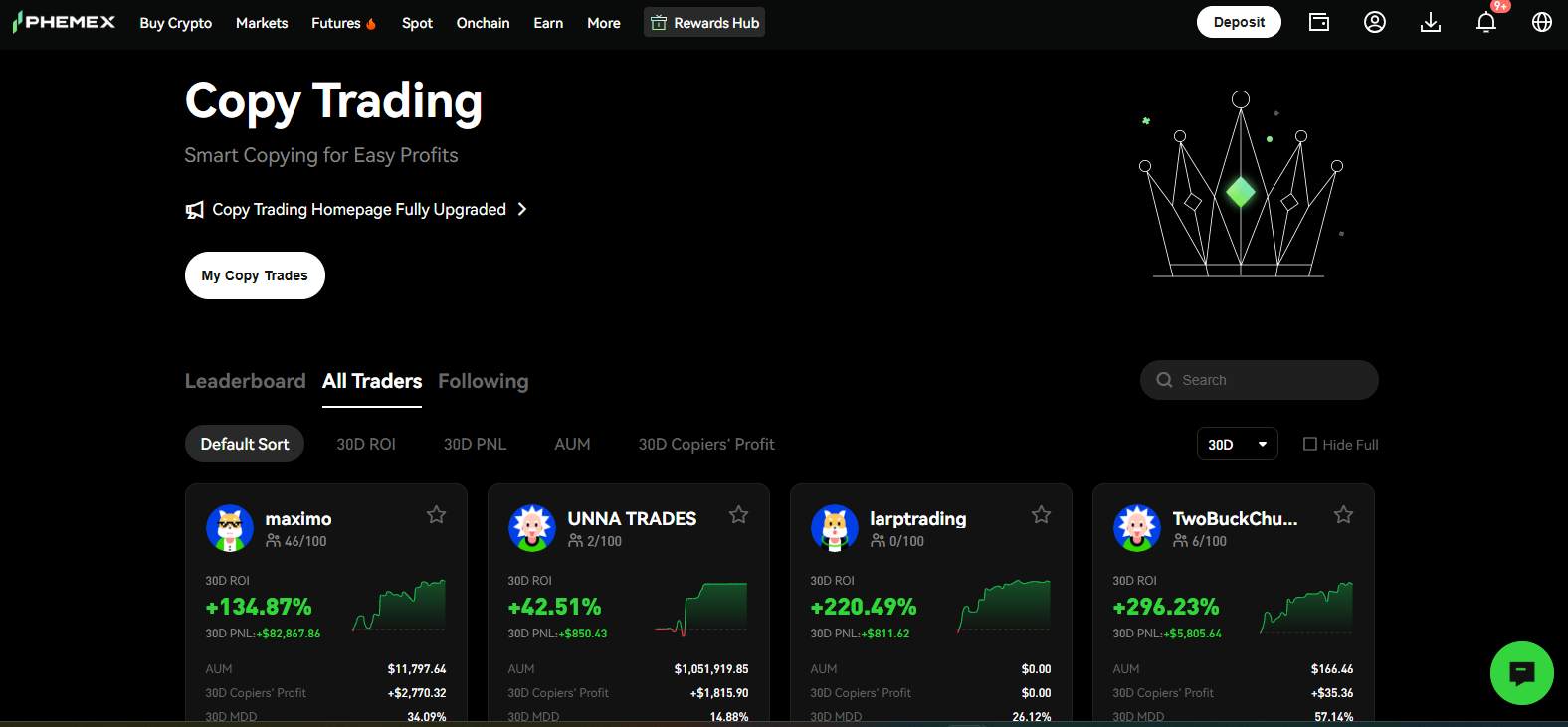Enable the Hide Full checkbox
Viewport: 1568px width, 727px height.
pos(1310,444)
